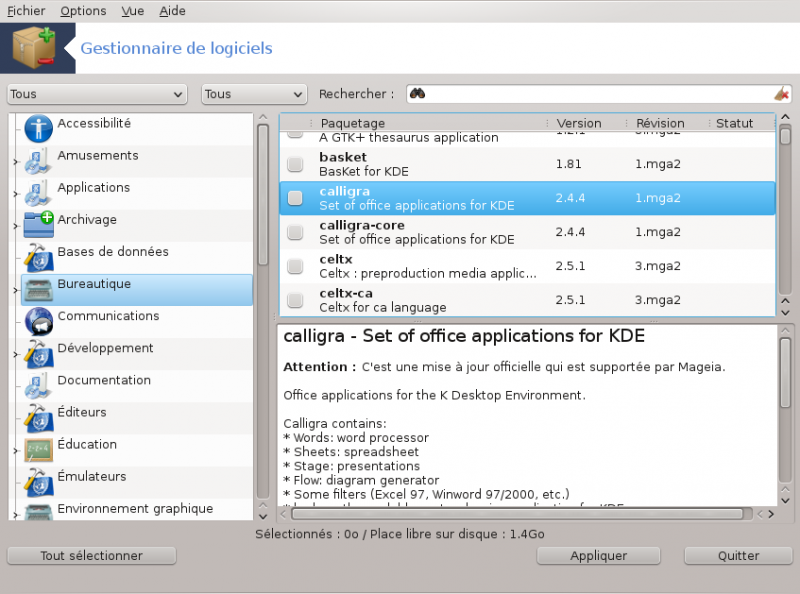Click the Accessibilité category icon
The width and height of the screenshot is (800, 594).
click(x=38, y=128)
